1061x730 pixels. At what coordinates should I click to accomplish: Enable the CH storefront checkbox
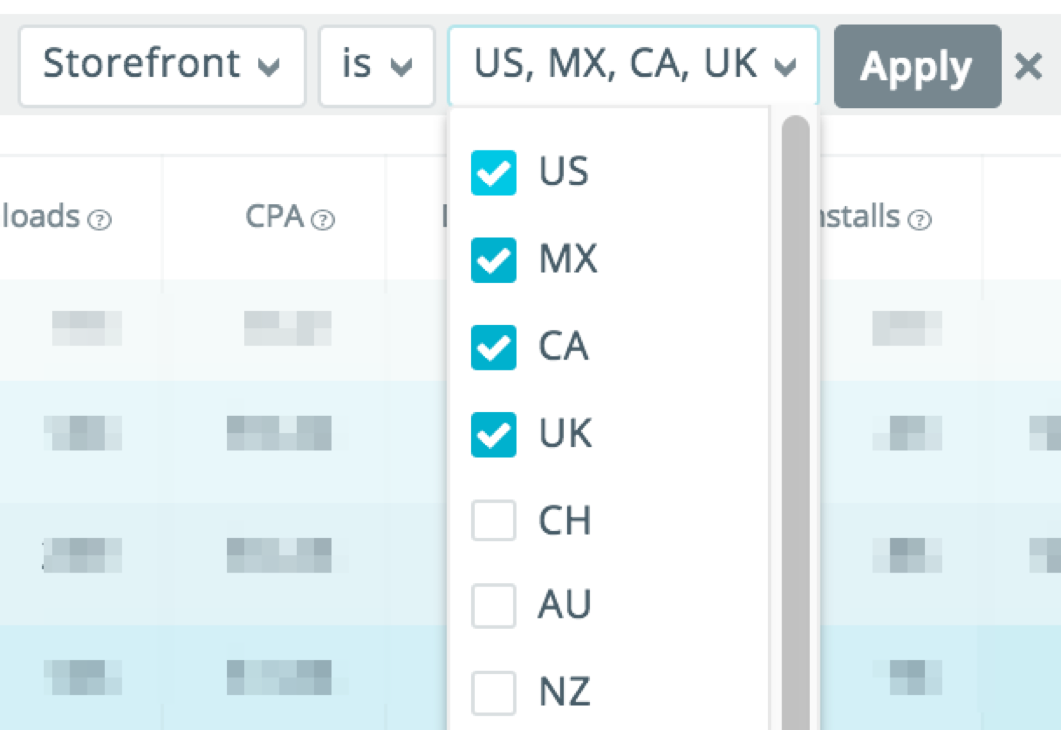(492, 521)
